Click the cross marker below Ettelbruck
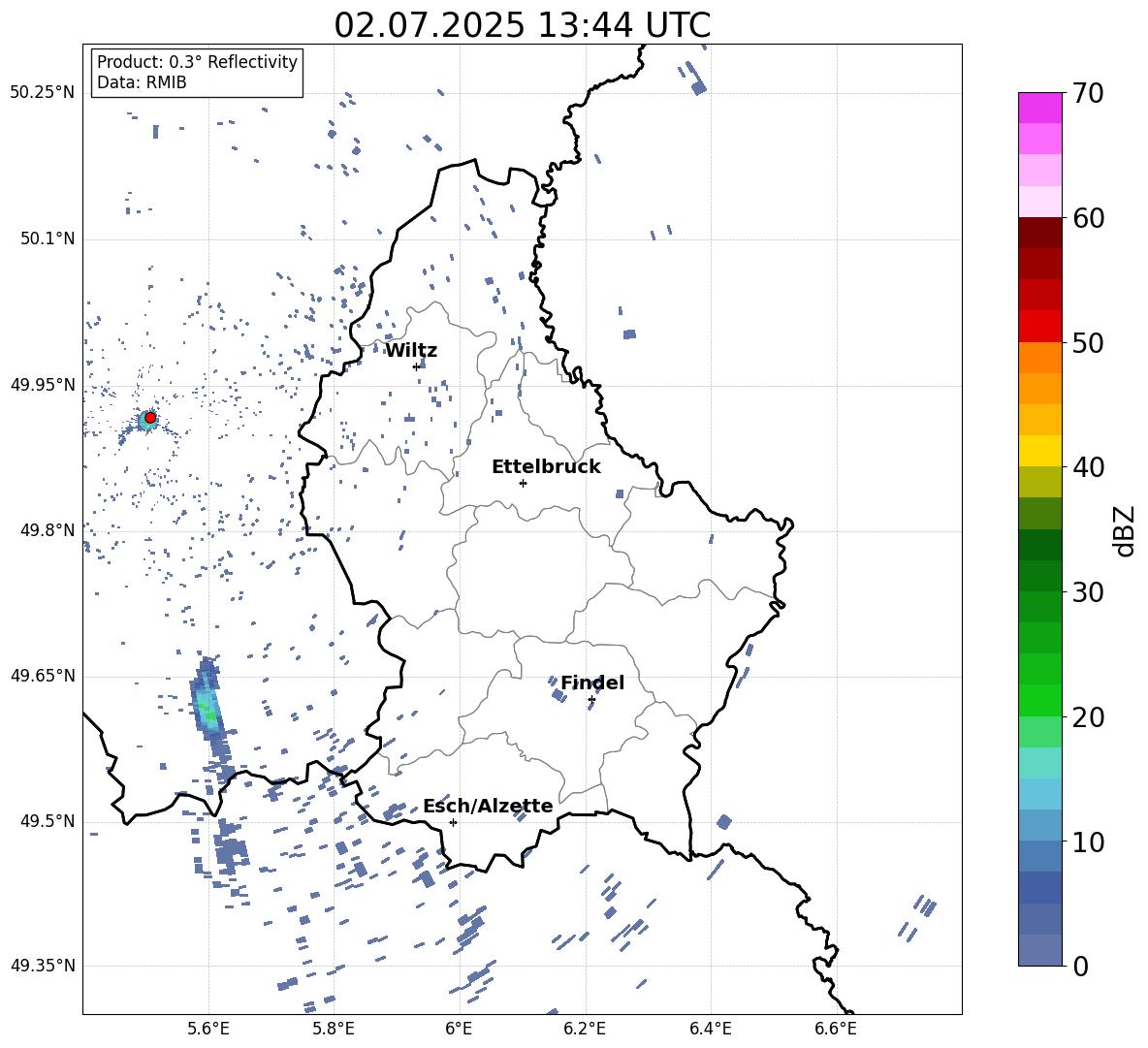This screenshot has width=1148, height=1048. (x=523, y=483)
